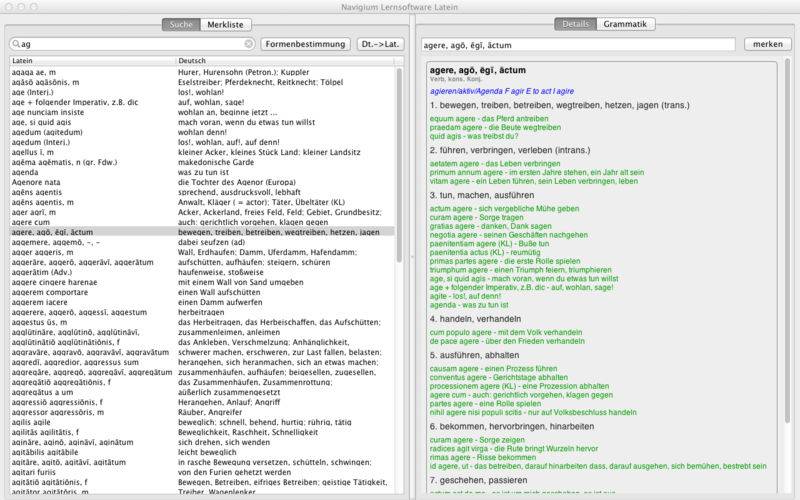The image size is (800, 500).
Task: Select the row 'agenda' in word list
Action: click(x=202, y=172)
